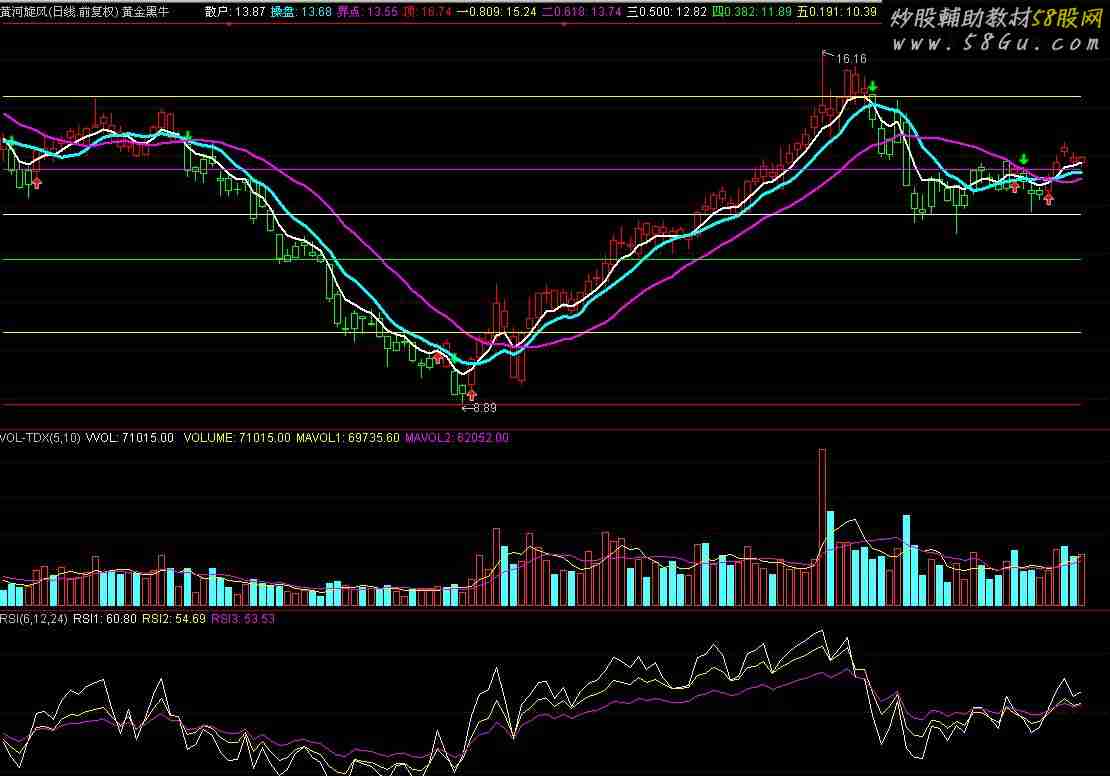Image resolution: width=1110 pixels, height=776 pixels.
Task: Select the 黄金黑牛 indicator name
Action: coord(146,12)
